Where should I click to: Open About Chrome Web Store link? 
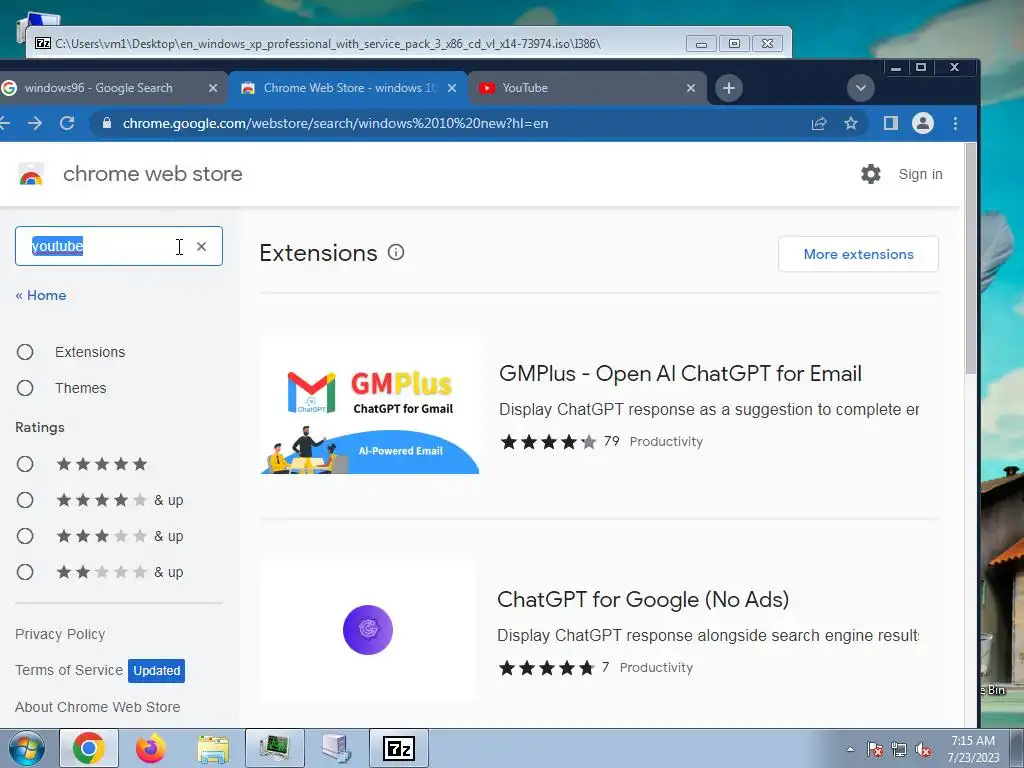tap(97, 707)
